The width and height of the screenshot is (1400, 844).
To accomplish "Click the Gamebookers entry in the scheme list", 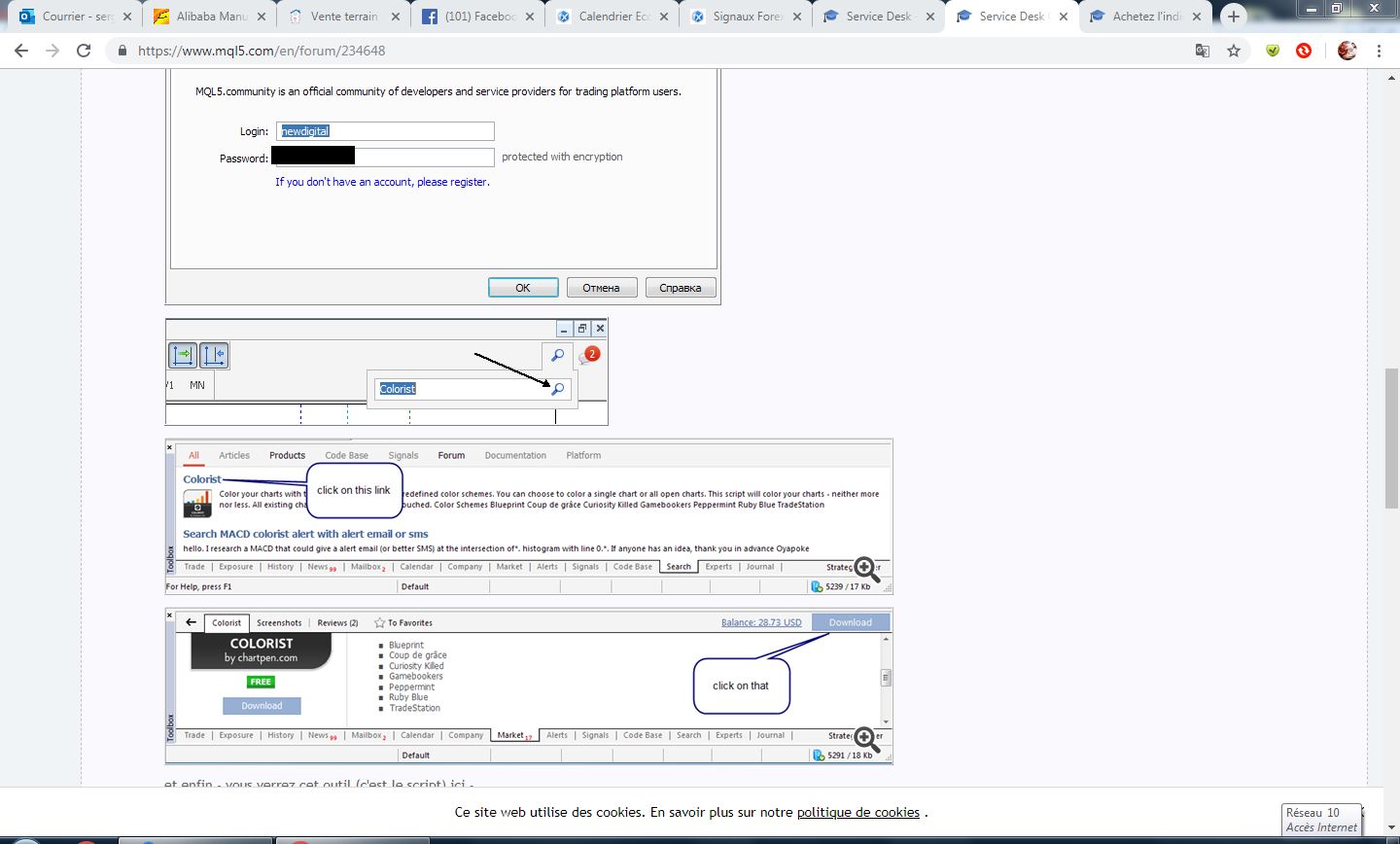I will click(415, 677).
